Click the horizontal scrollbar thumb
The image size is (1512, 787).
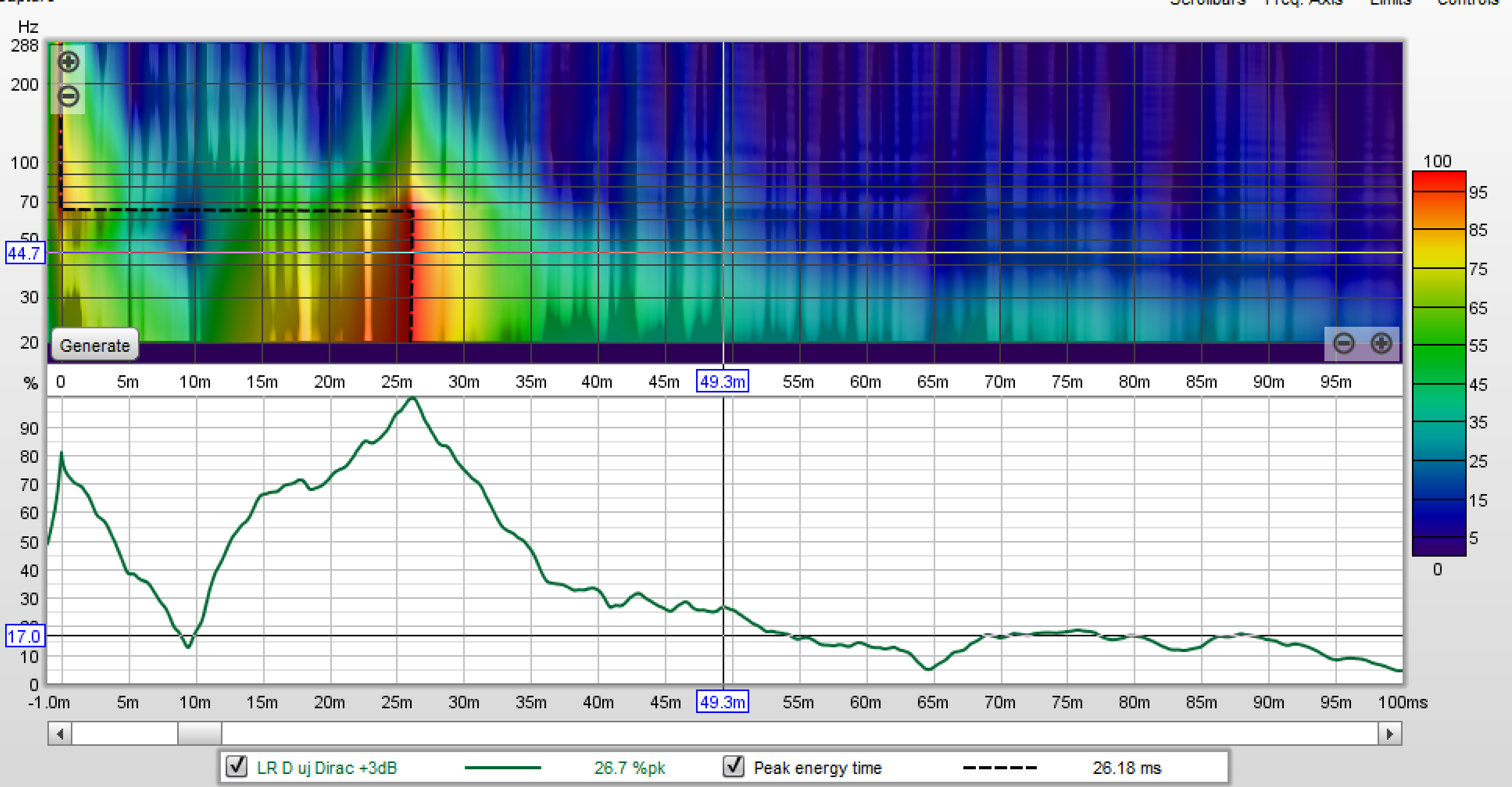coord(200,733)
